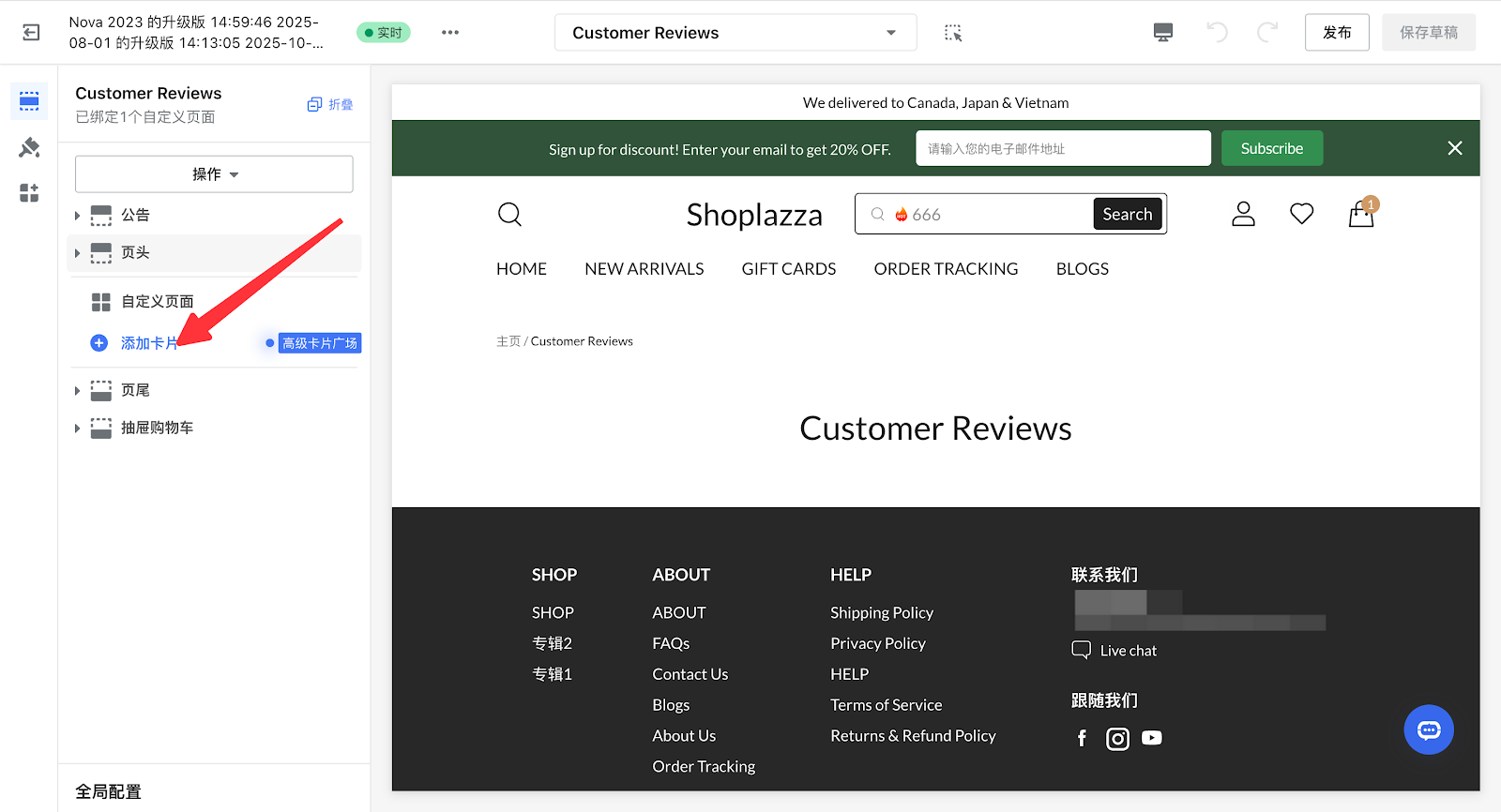Open the 操作 actions dropdown
The height and width of the screenshot is (812, 1501).
click(214, 174)
